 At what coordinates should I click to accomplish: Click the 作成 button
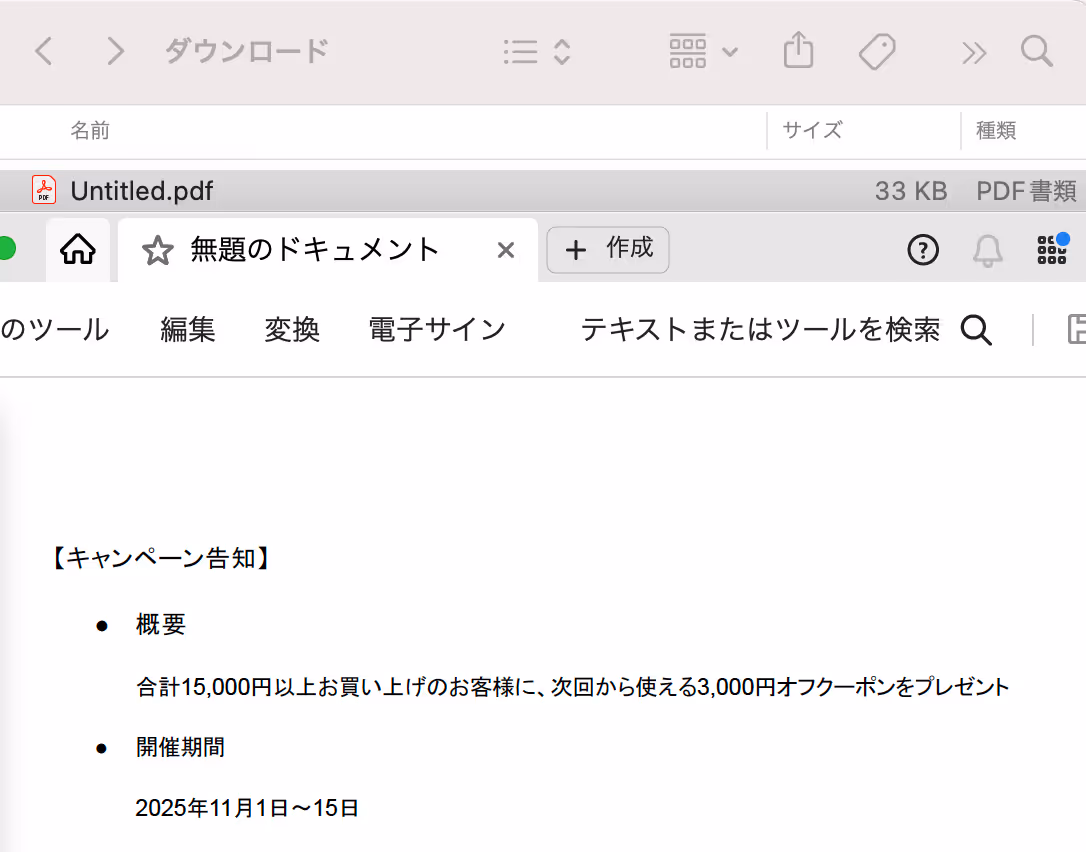point(608,249)
